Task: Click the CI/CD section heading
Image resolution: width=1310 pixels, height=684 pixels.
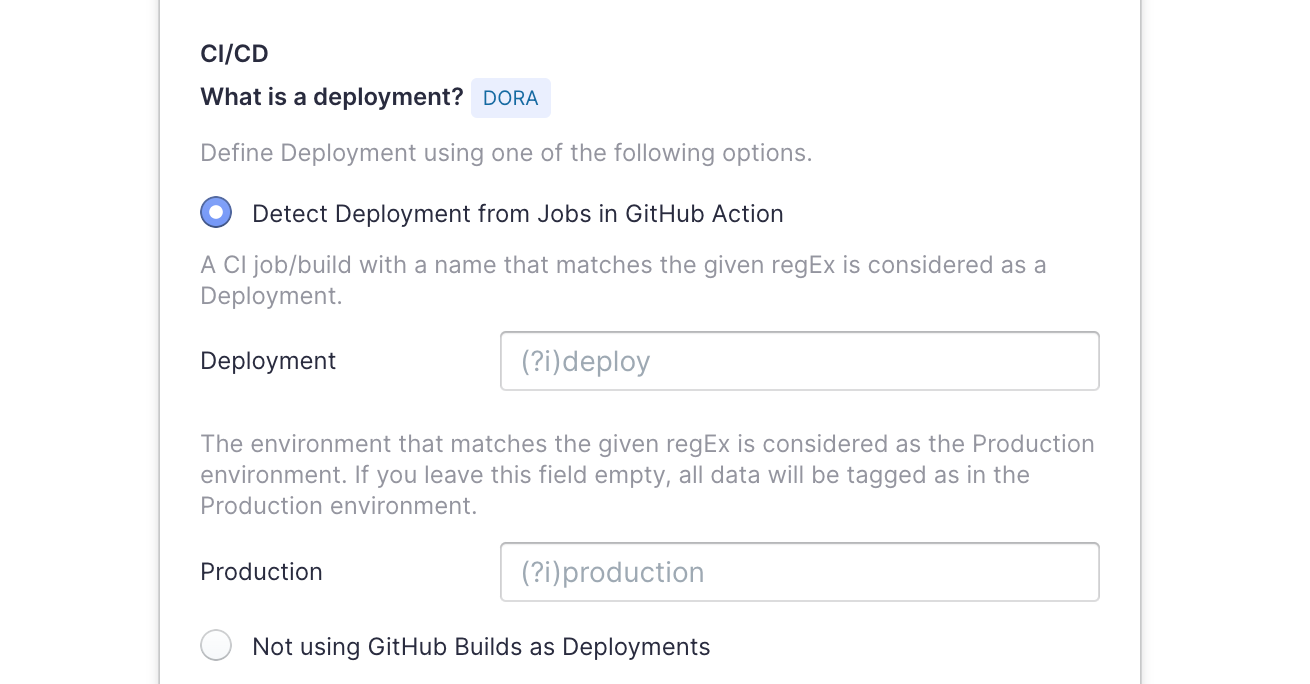Action: tap(234, 54)
